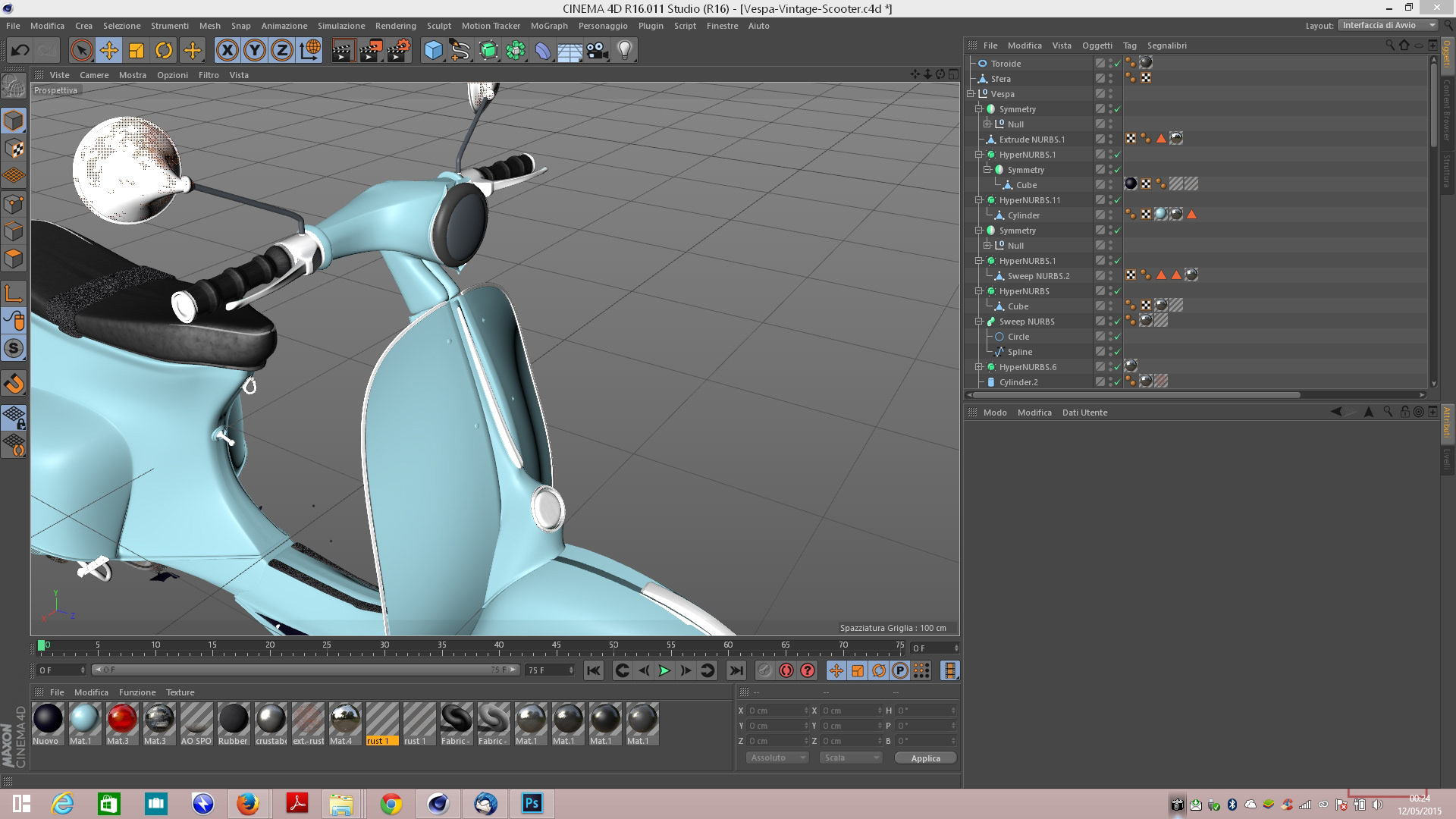Select the highlighted rust 1 material
This screenshot has height=819, width=1456.
pos(381,724)
